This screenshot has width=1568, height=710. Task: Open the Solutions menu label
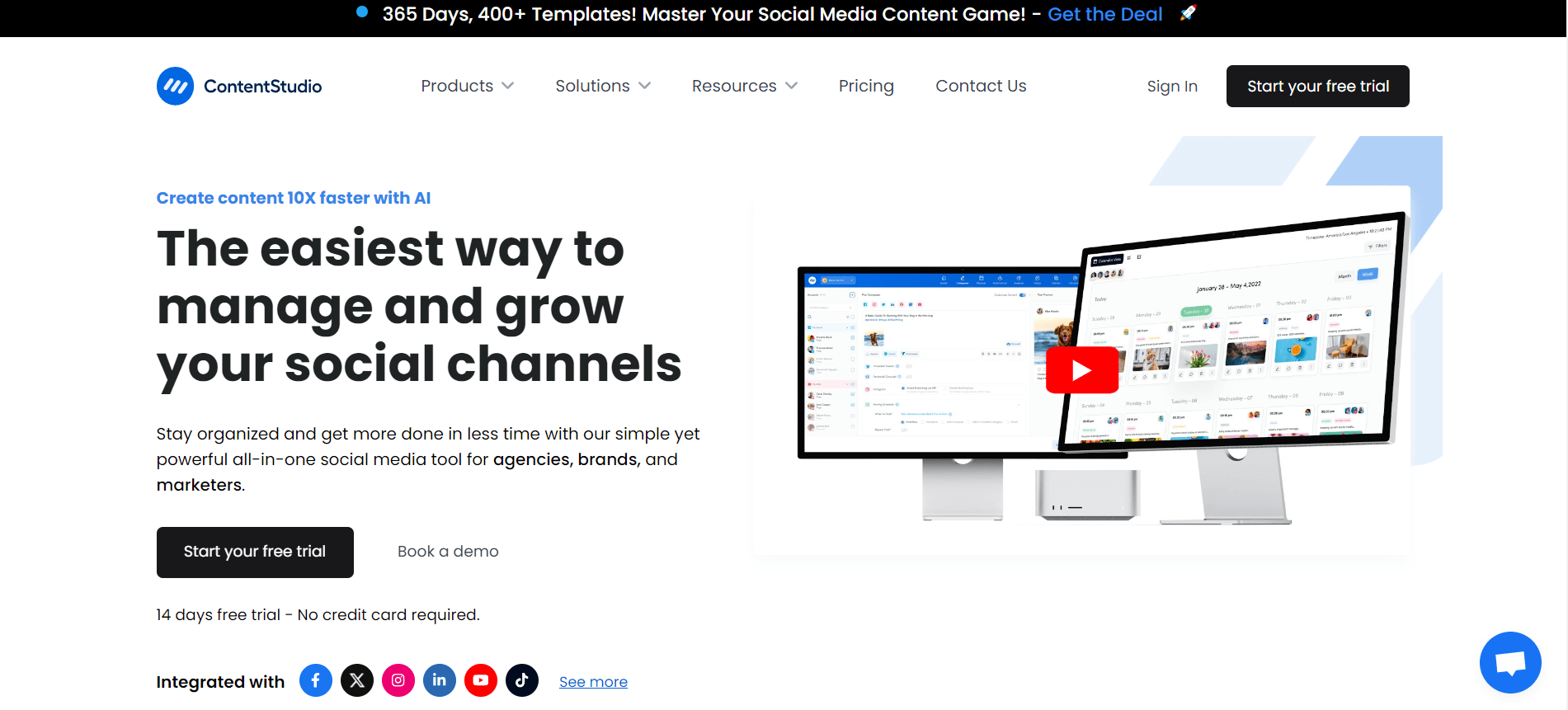click(592, 86)
